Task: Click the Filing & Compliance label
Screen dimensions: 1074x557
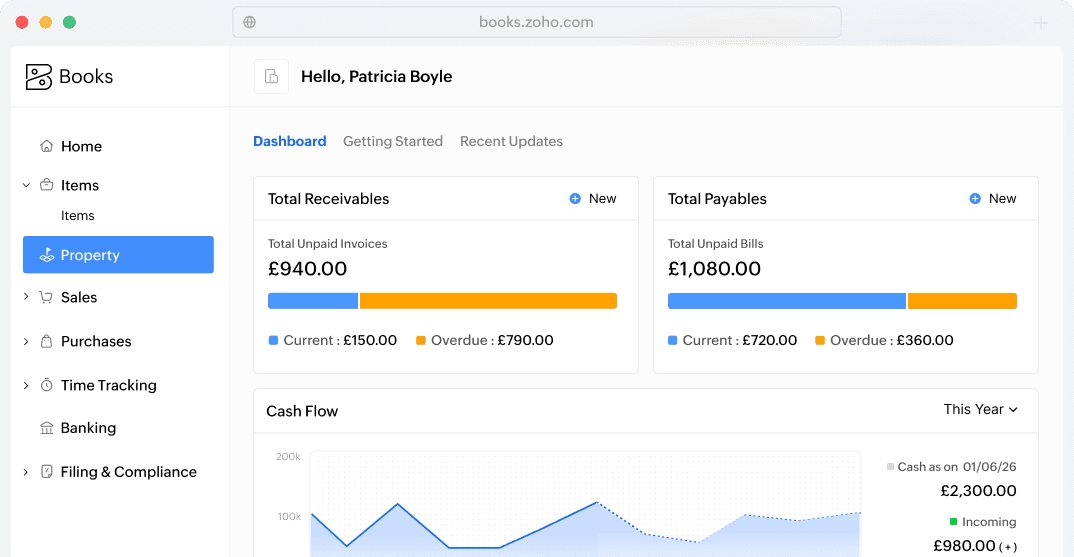Action: pyautogui.click(x=129, y=471)
